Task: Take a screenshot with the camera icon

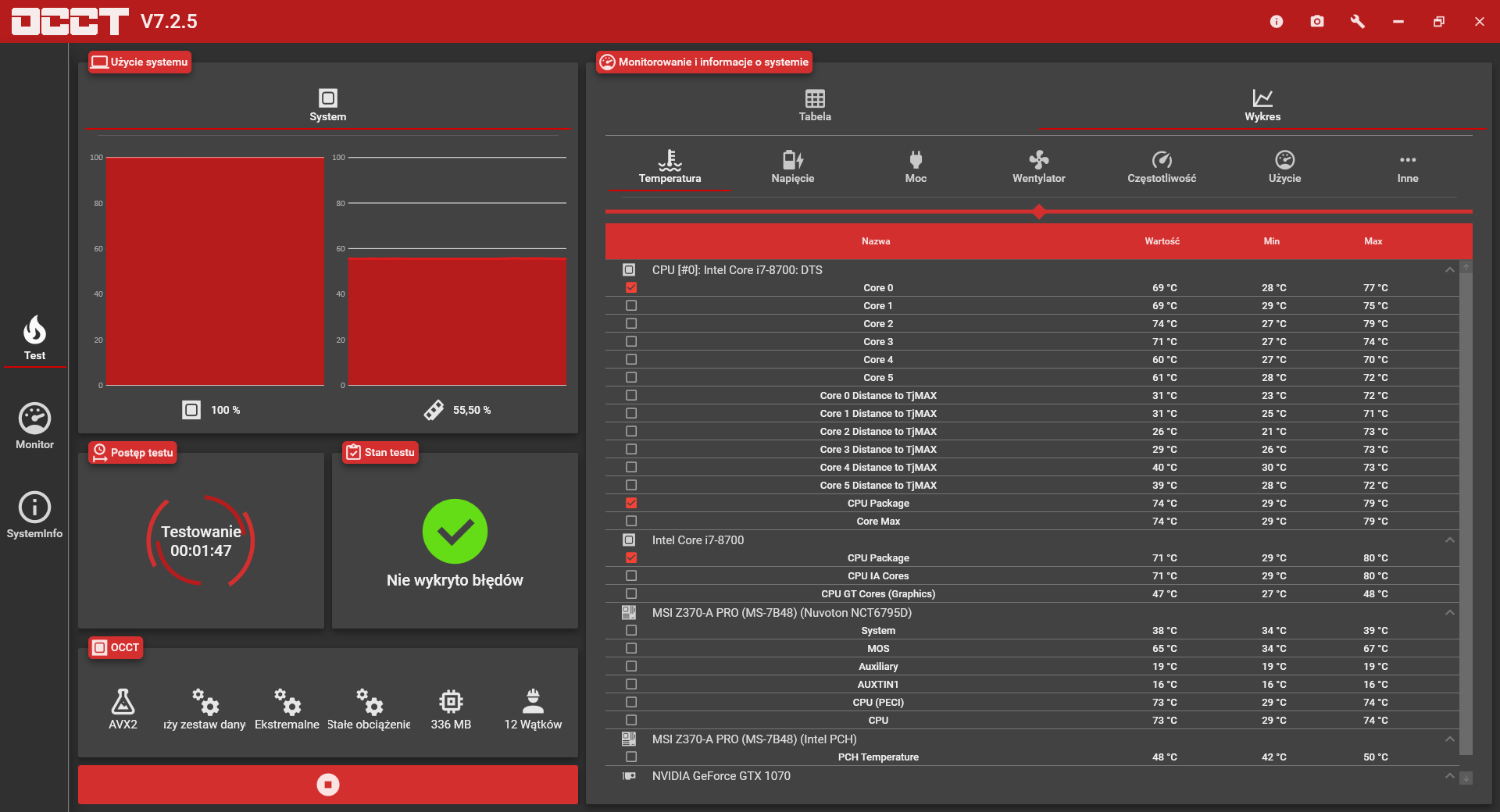Action: pyautogui.click(x=1317, y=22)
